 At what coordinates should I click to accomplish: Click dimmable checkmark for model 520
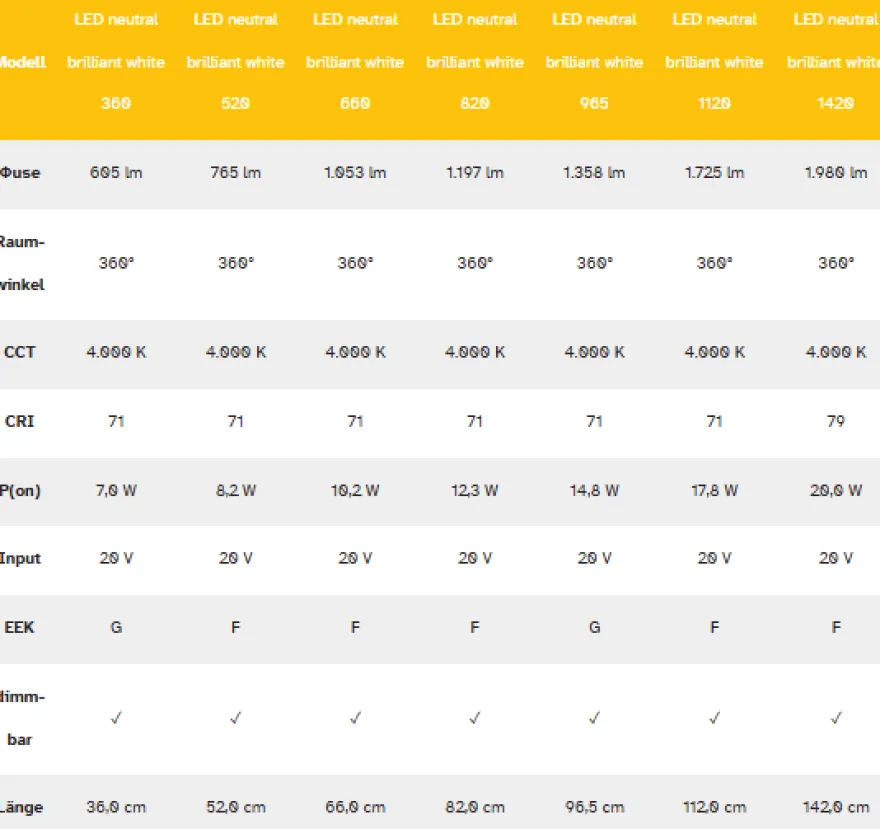pos(236,718)
